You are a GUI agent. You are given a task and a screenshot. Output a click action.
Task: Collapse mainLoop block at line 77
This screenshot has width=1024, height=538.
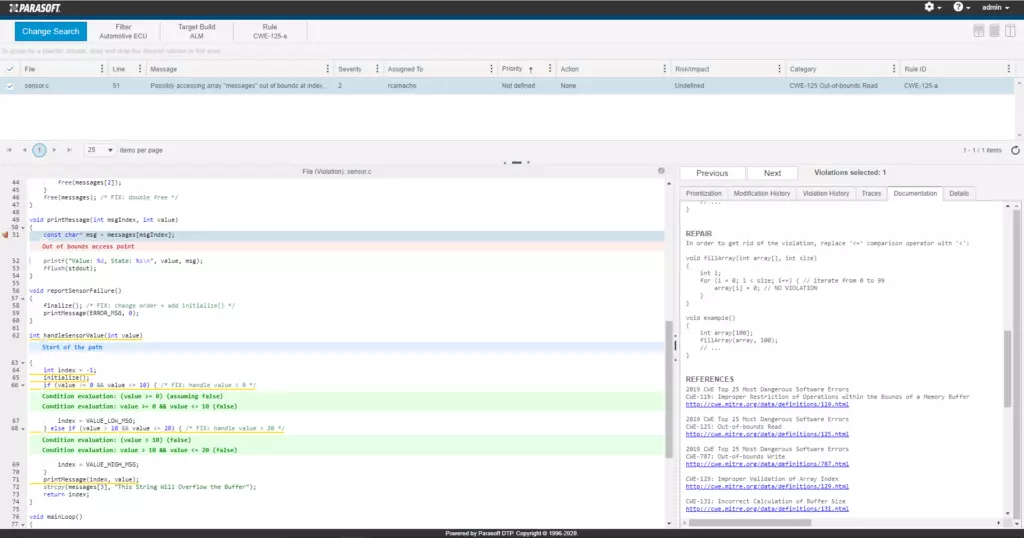[24, 524]
